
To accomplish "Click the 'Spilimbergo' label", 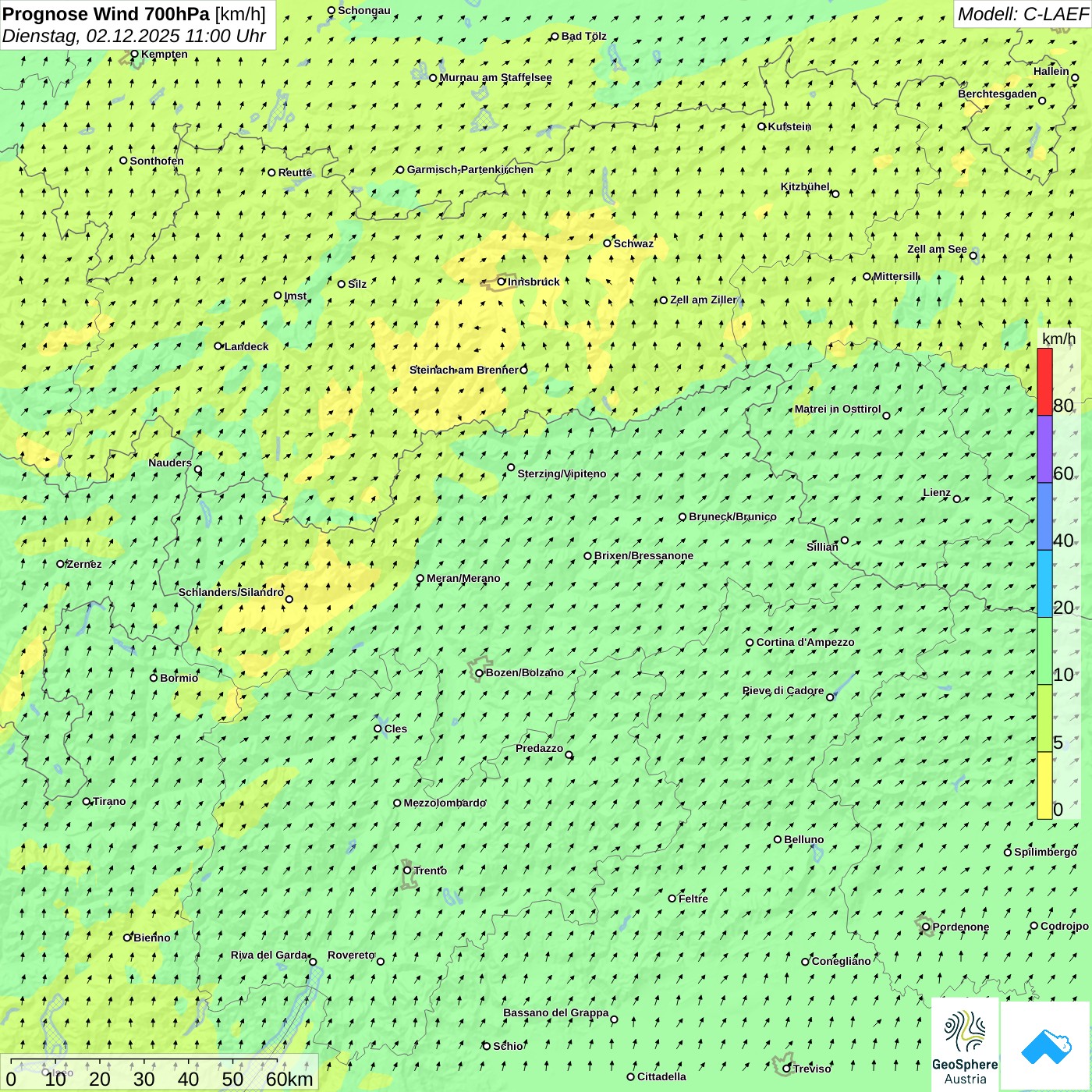I will pyautogui.click(x=1045, y=852).
